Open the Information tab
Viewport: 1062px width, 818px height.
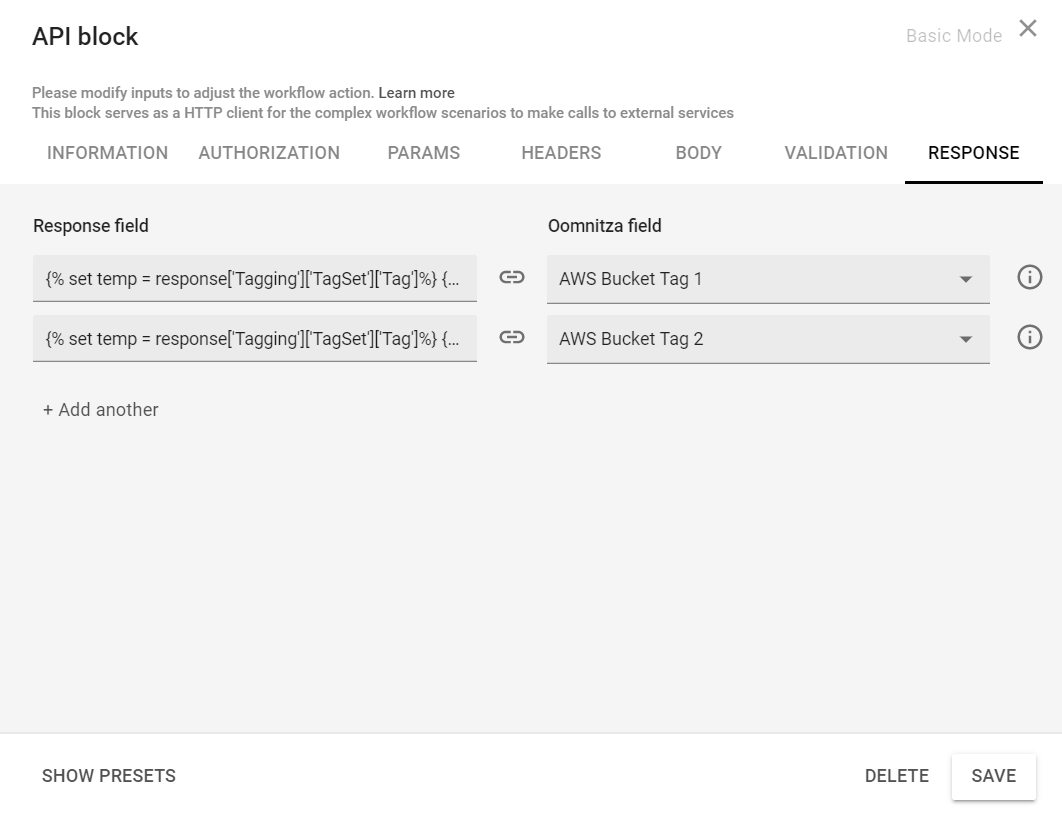(107, 153)
